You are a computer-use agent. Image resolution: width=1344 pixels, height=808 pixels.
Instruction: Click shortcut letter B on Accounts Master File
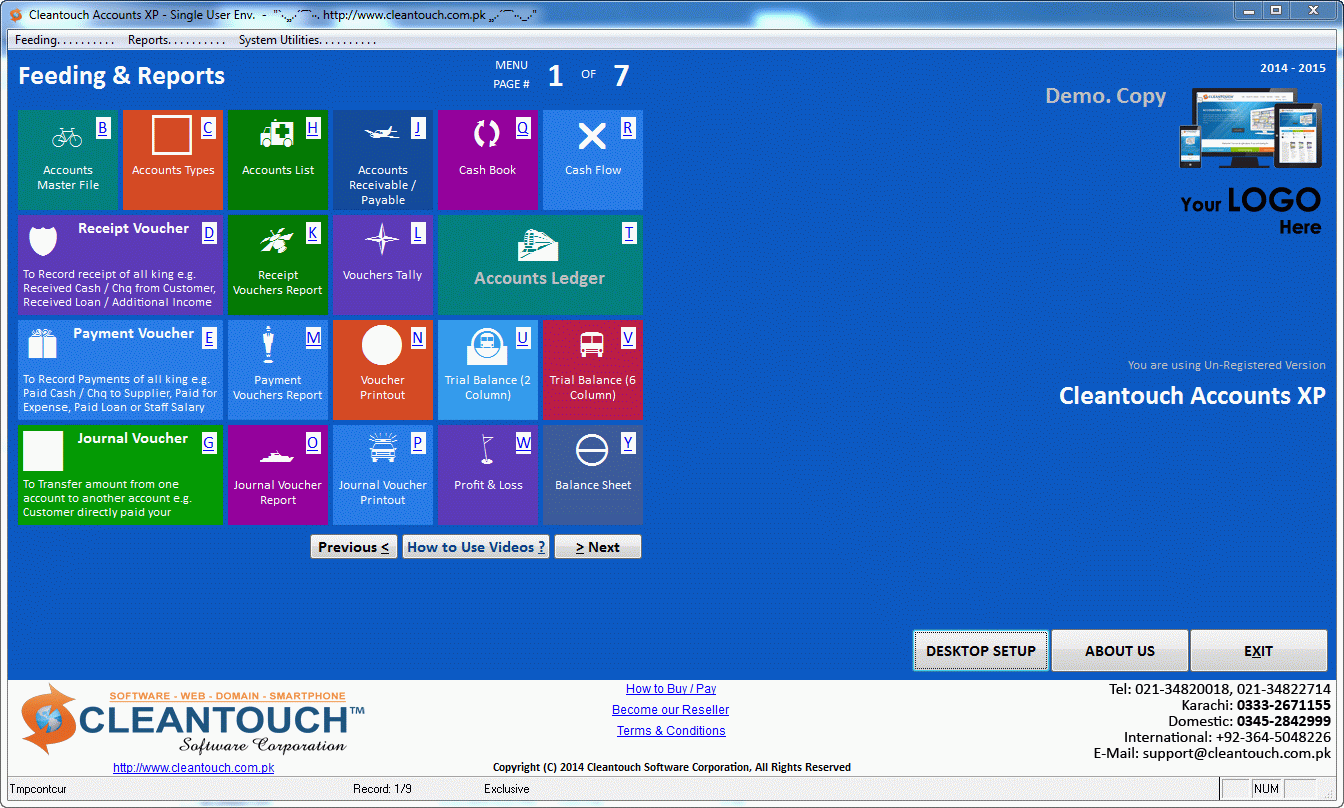(x=102, y=128)
